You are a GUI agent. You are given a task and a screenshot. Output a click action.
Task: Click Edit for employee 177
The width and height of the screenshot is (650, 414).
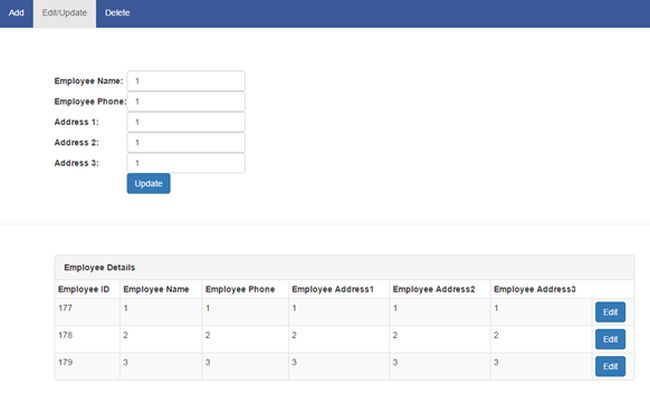[610, 313]
